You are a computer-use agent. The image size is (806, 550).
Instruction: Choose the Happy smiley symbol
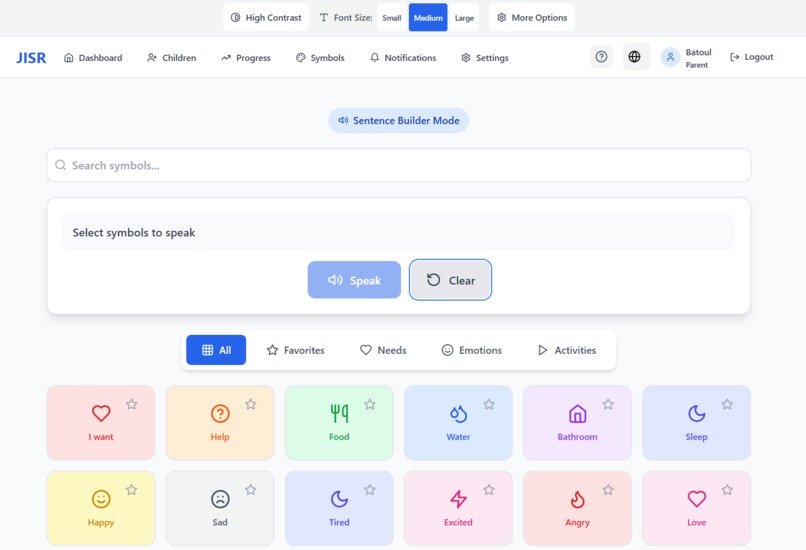[101, 508]
